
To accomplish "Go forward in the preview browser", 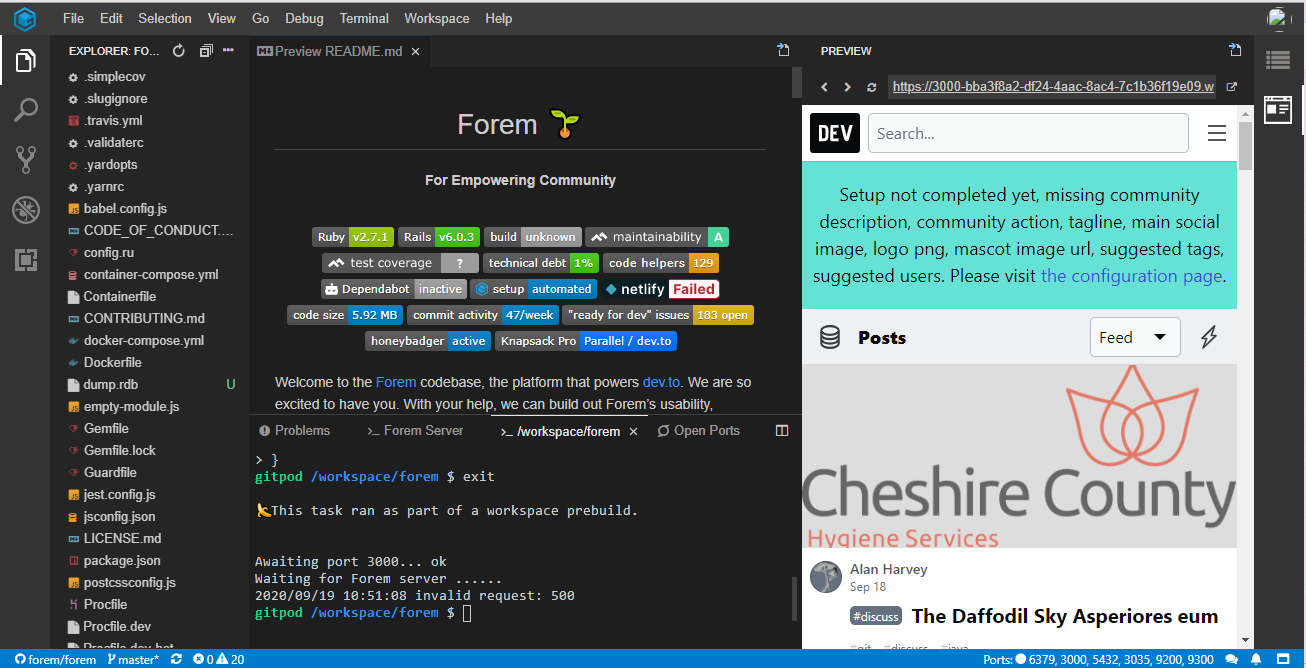I will coord(848,87).
